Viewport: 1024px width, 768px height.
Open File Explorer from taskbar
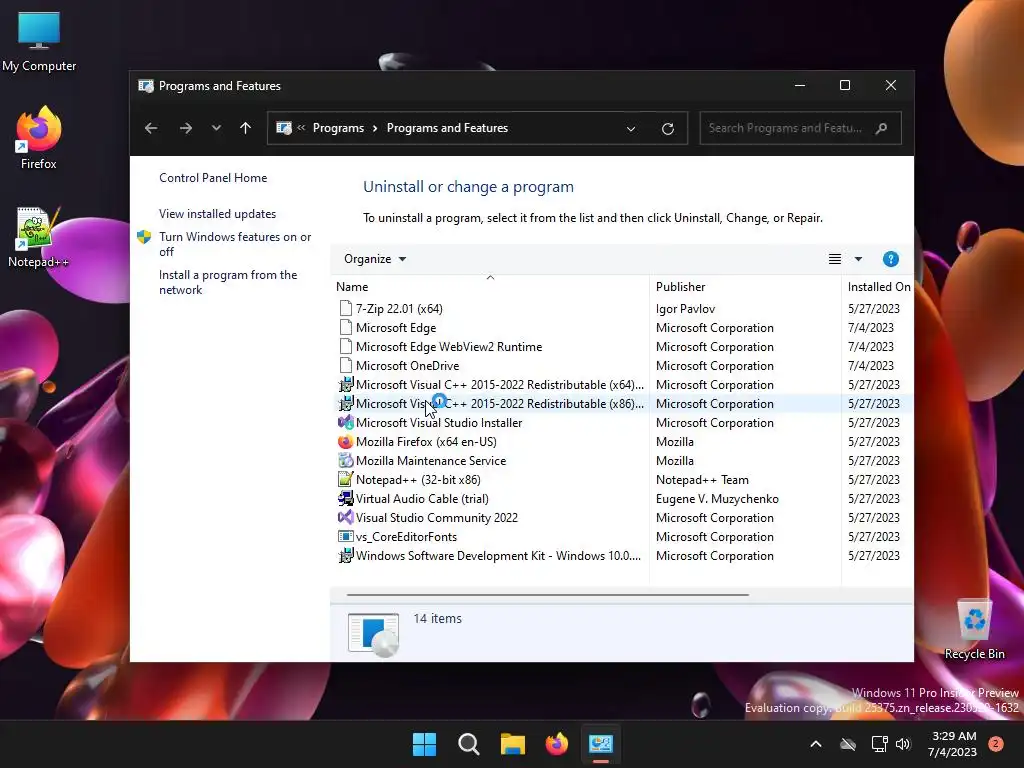click(x=513, y=744)
